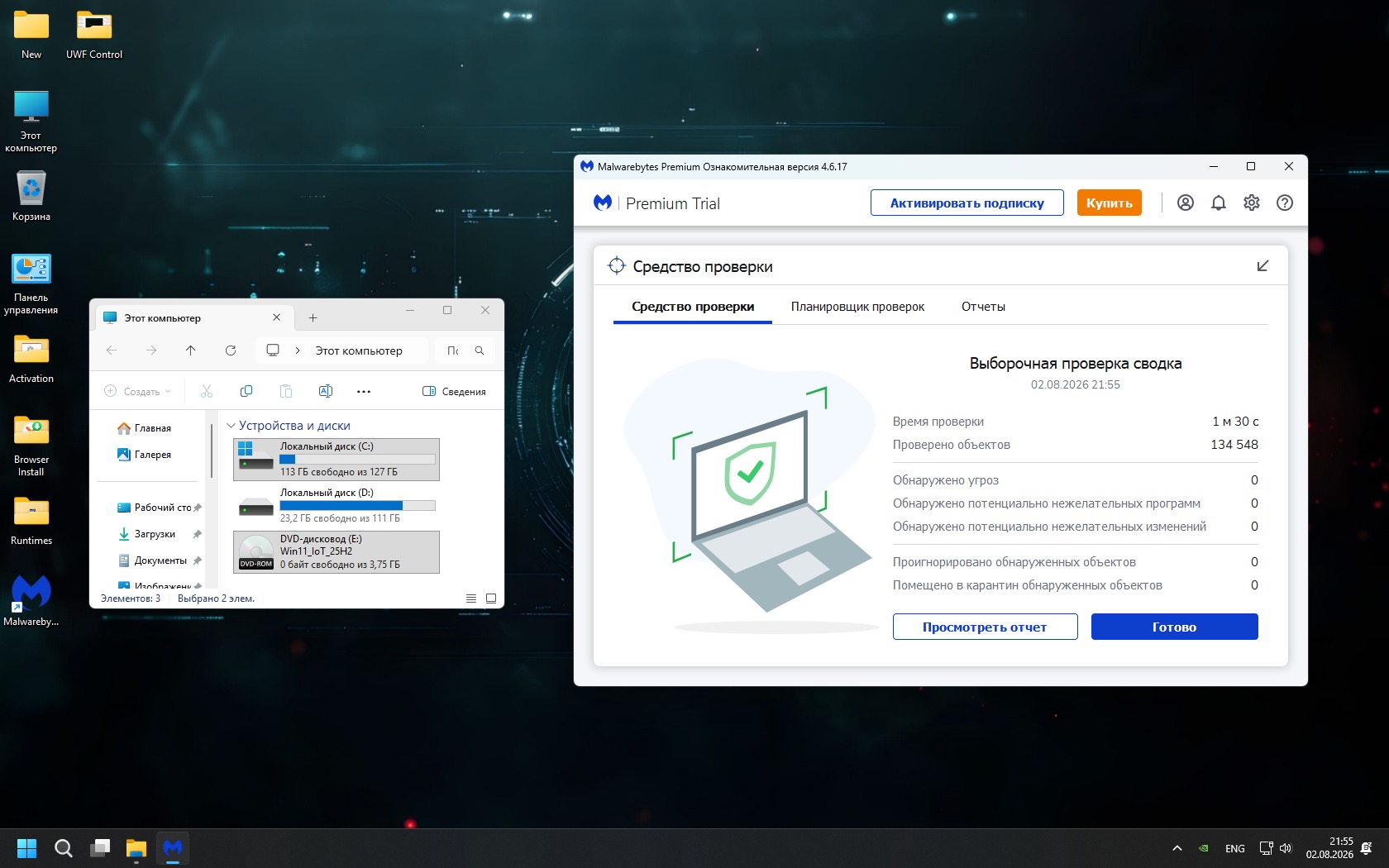This screenshot has width=1389, height=868.
Task: Click File Explorer taskbar icon
Action: pos(136,848)
